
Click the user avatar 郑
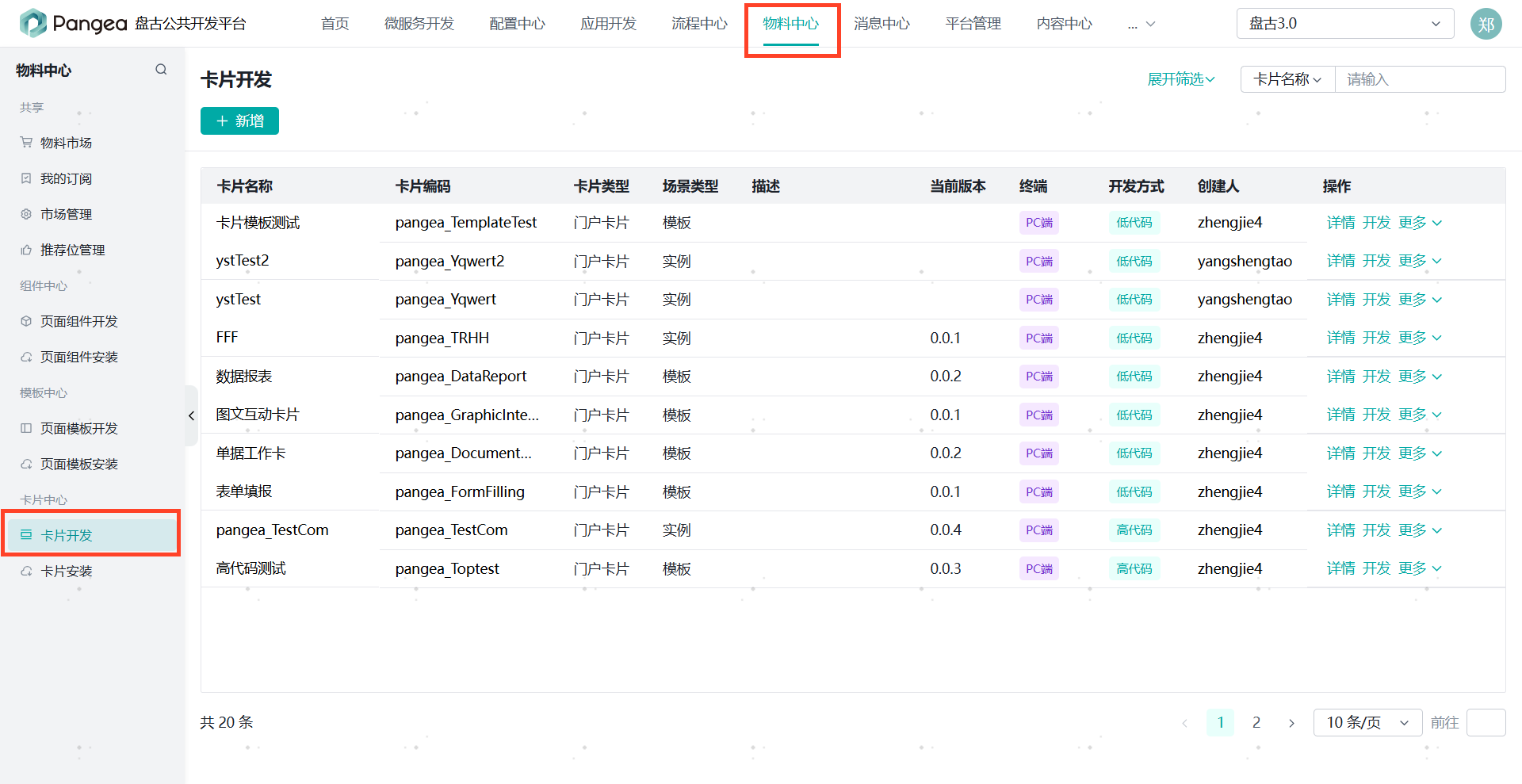1486,24
